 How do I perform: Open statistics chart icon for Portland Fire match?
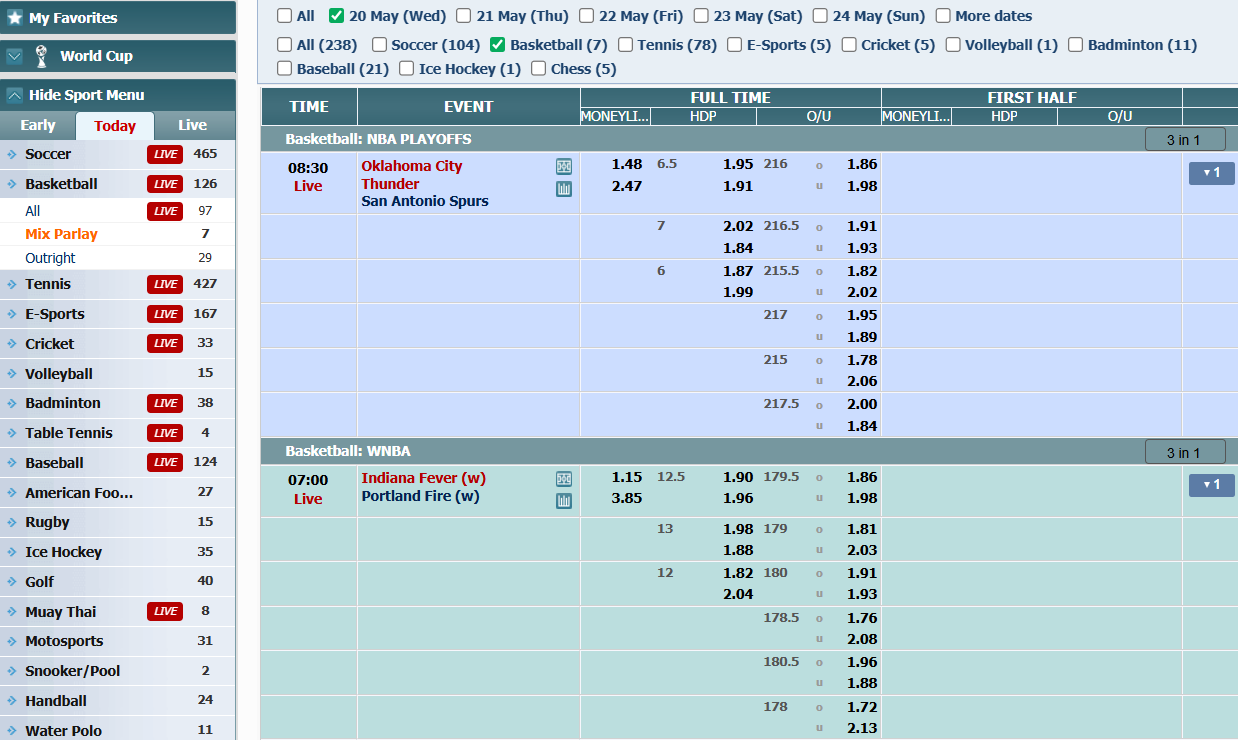point(564,501)
